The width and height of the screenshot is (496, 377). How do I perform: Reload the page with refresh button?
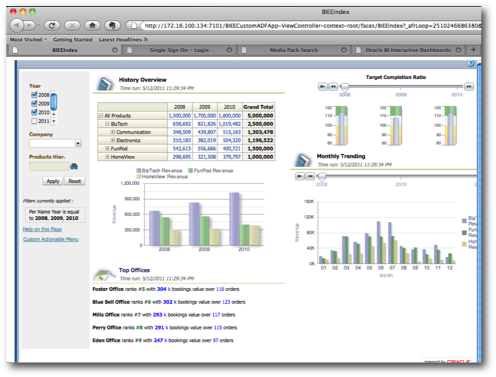point(52,25)
